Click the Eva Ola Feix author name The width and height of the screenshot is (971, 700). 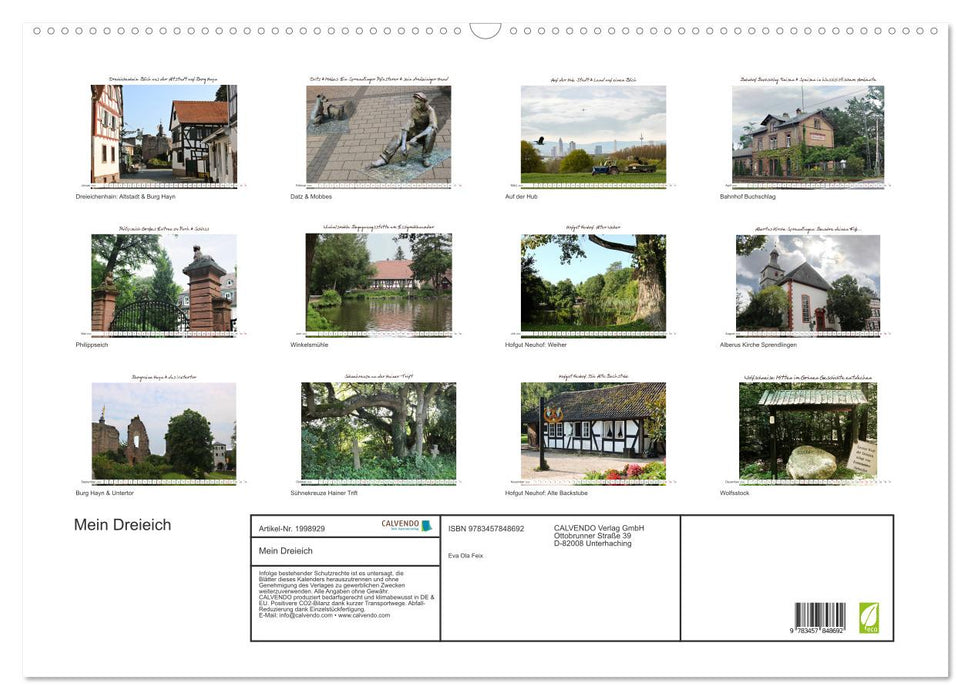[465, 554]
